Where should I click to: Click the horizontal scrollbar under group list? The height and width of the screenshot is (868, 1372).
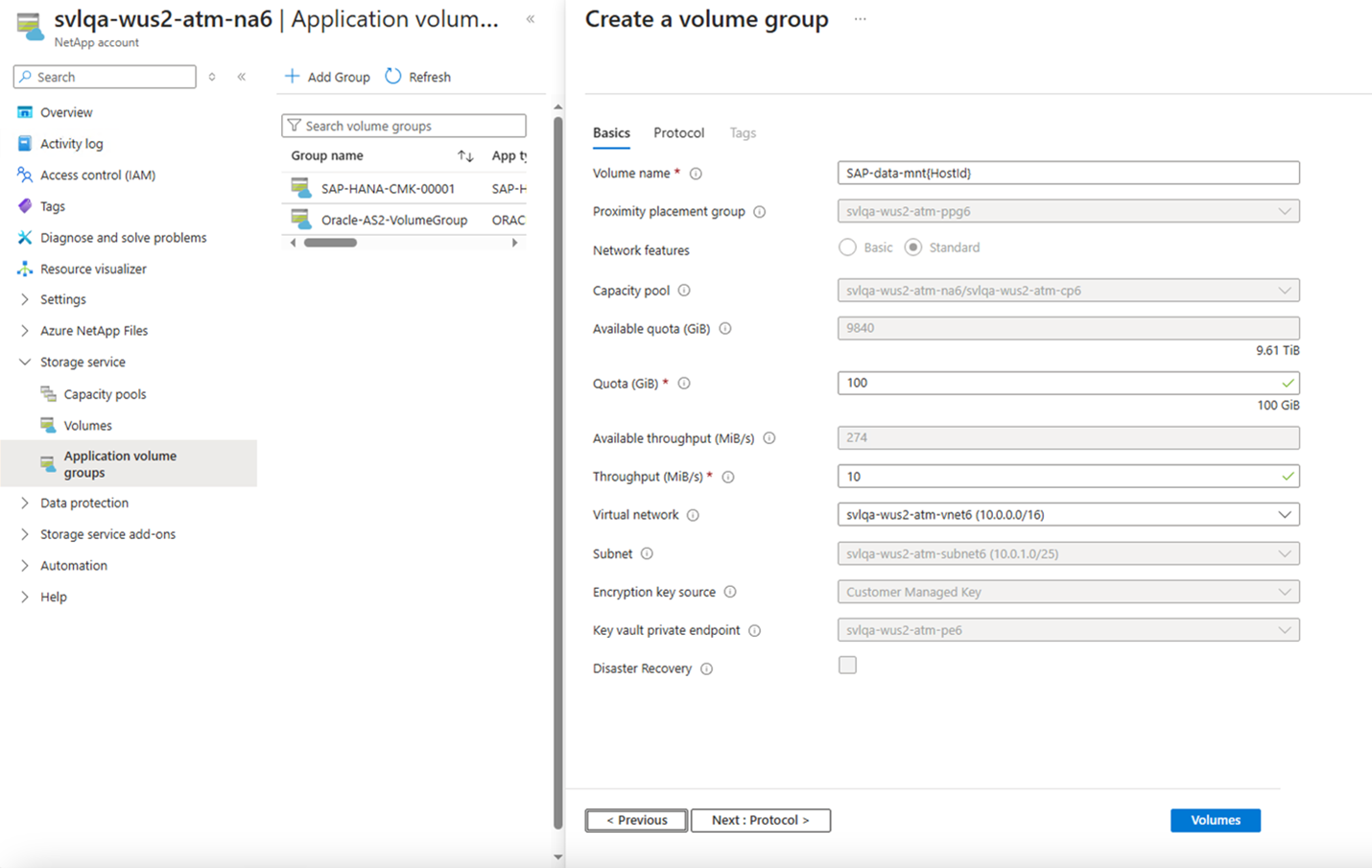click(x=330, y=243)
